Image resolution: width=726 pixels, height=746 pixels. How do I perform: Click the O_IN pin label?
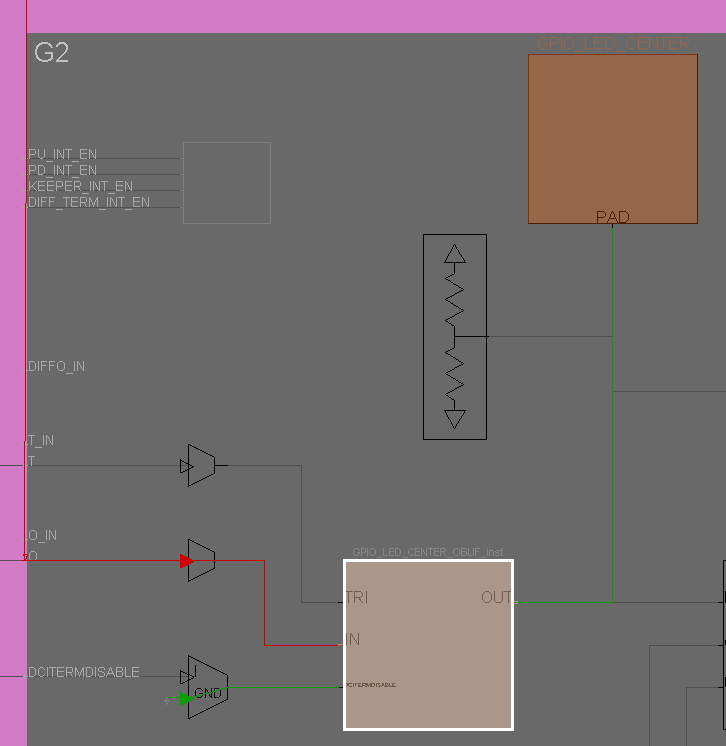[42, 535]
